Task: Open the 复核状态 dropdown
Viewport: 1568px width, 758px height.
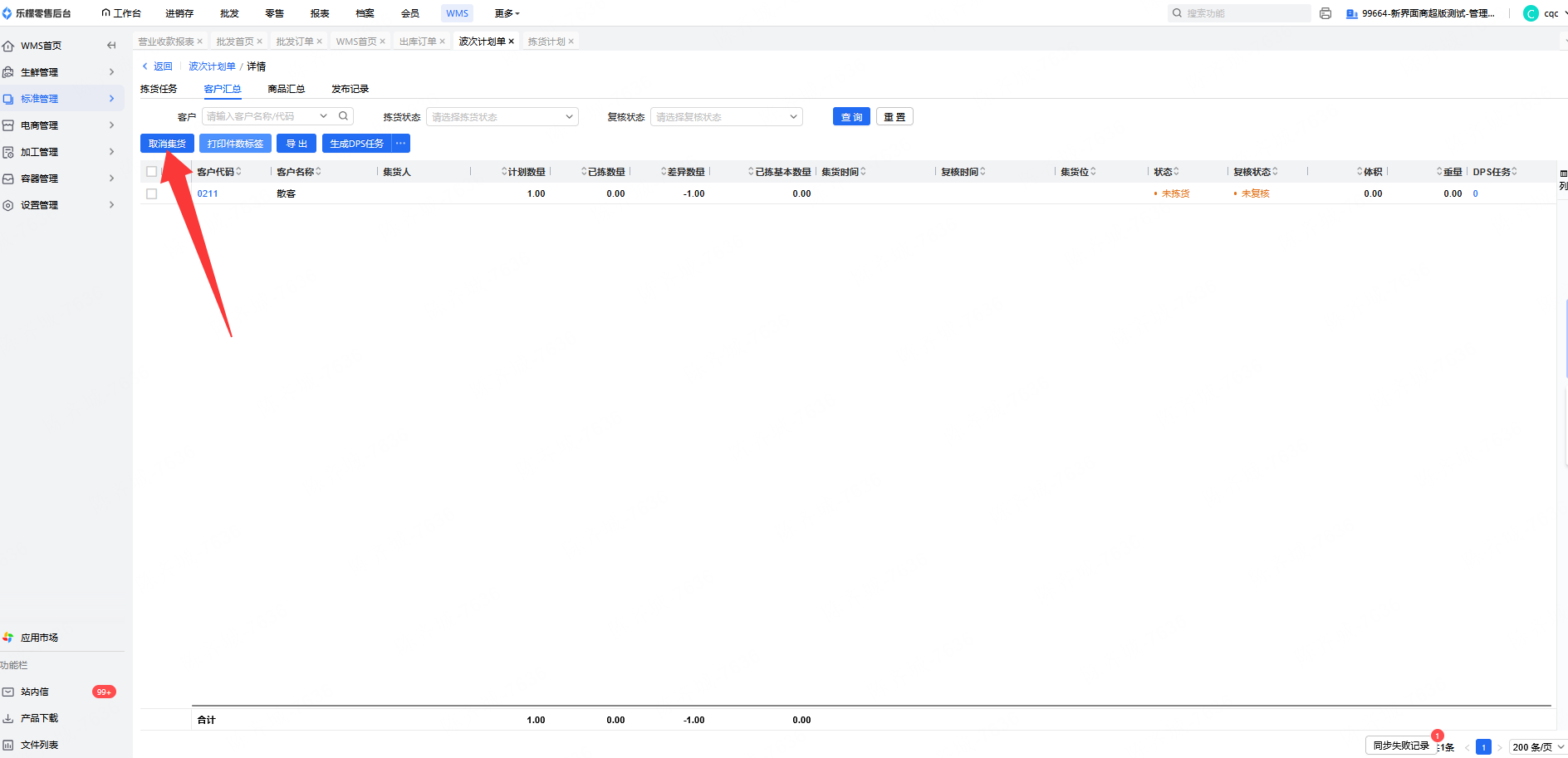Action: pyautogui.click(x=726, y=117)
